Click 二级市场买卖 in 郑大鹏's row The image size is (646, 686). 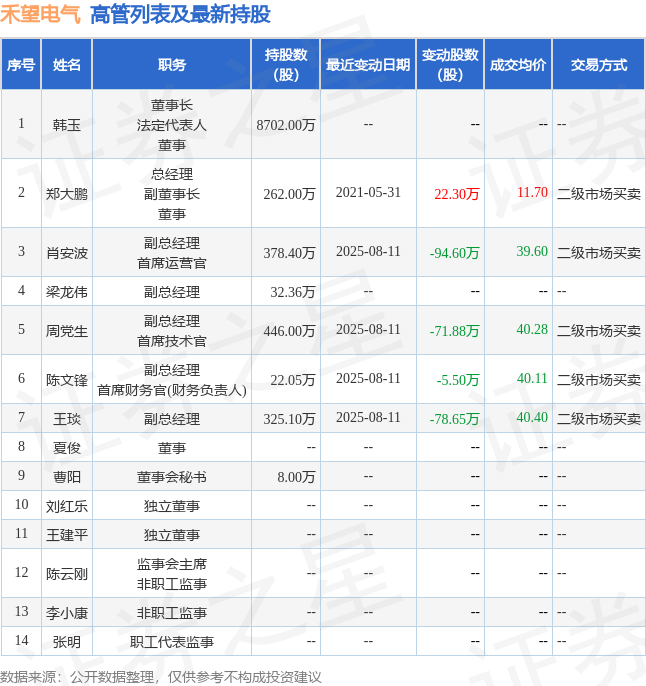pyautogui.click(x=599, y=194)
